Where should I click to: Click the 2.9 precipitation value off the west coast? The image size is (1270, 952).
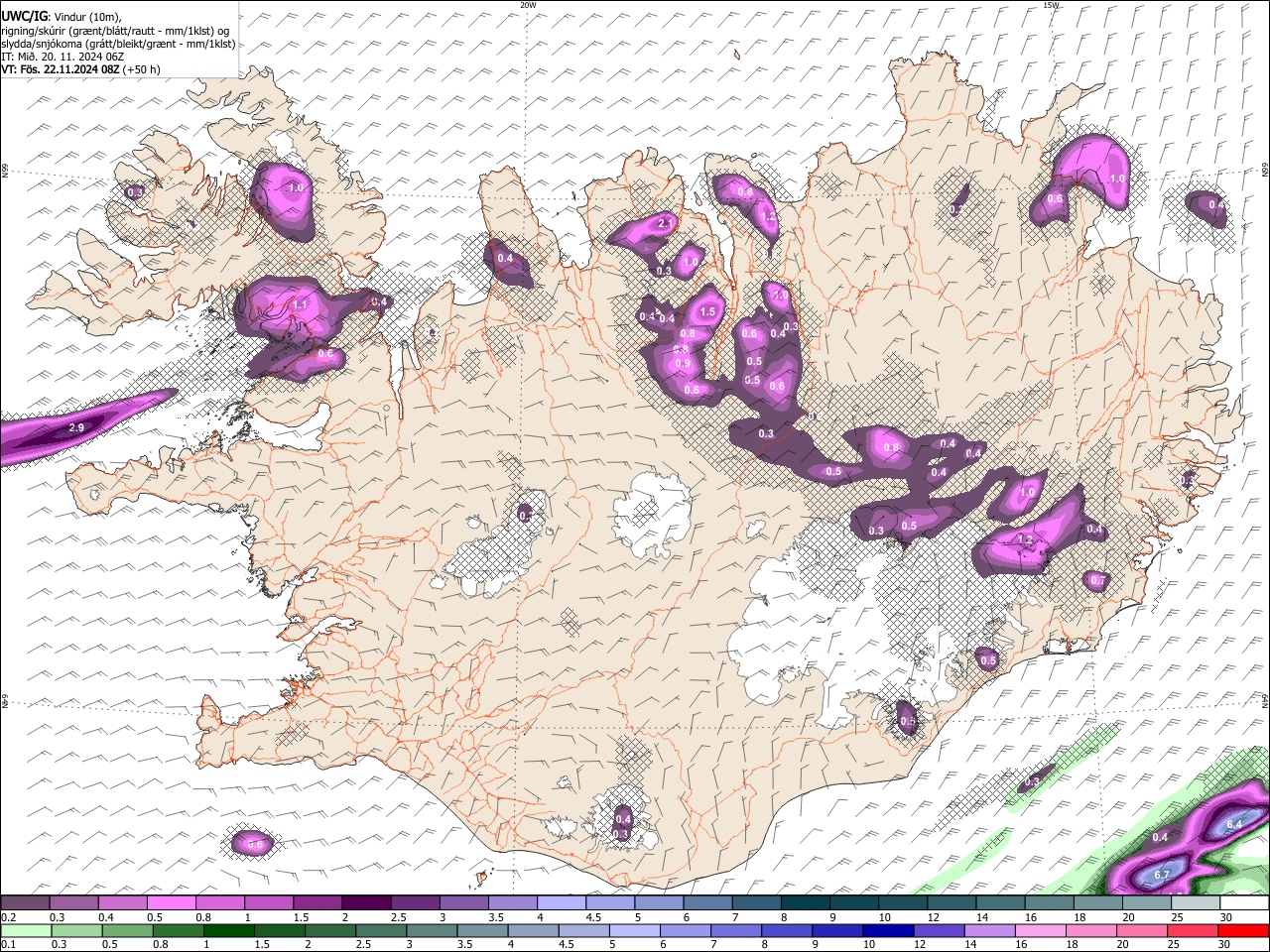[x=76, y=428]
